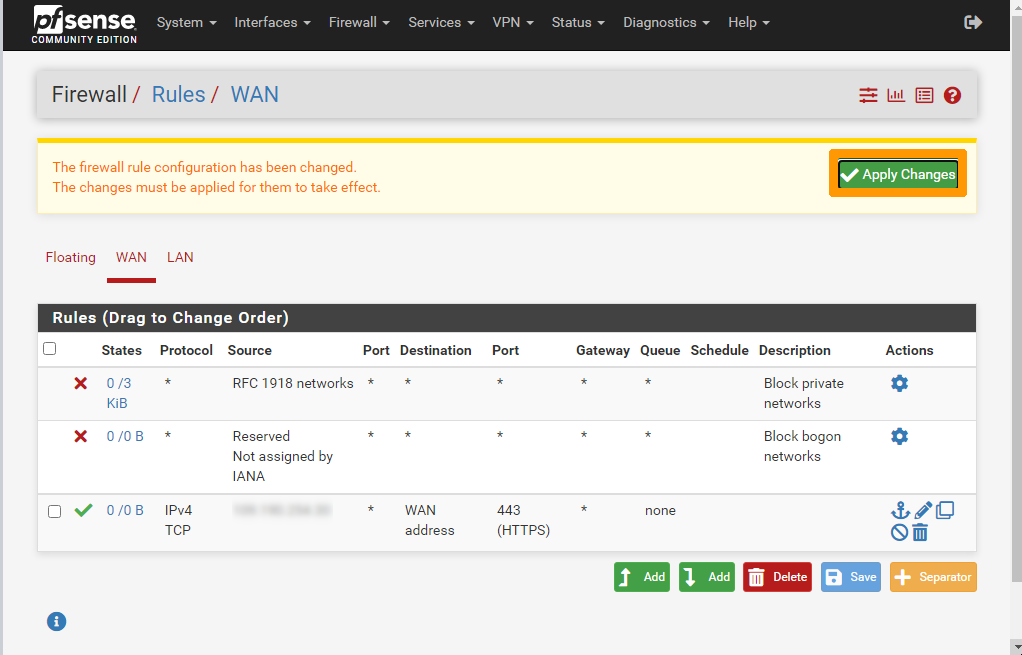Click the Apply Changes button
This screenshot has height=655, width=1022.
click(897, 174)
